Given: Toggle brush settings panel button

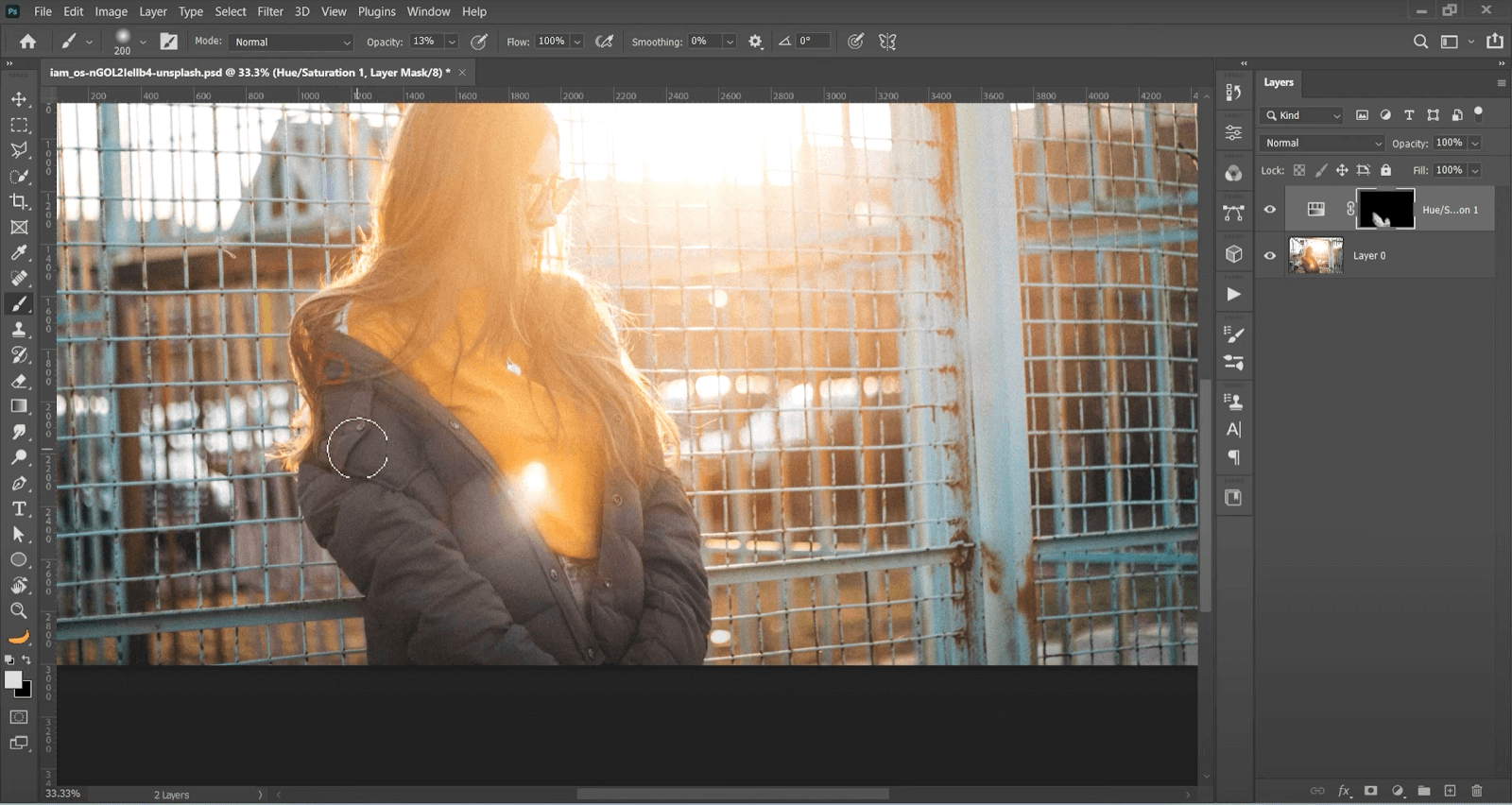Looking at the screenshot, I should click(168, 42).
